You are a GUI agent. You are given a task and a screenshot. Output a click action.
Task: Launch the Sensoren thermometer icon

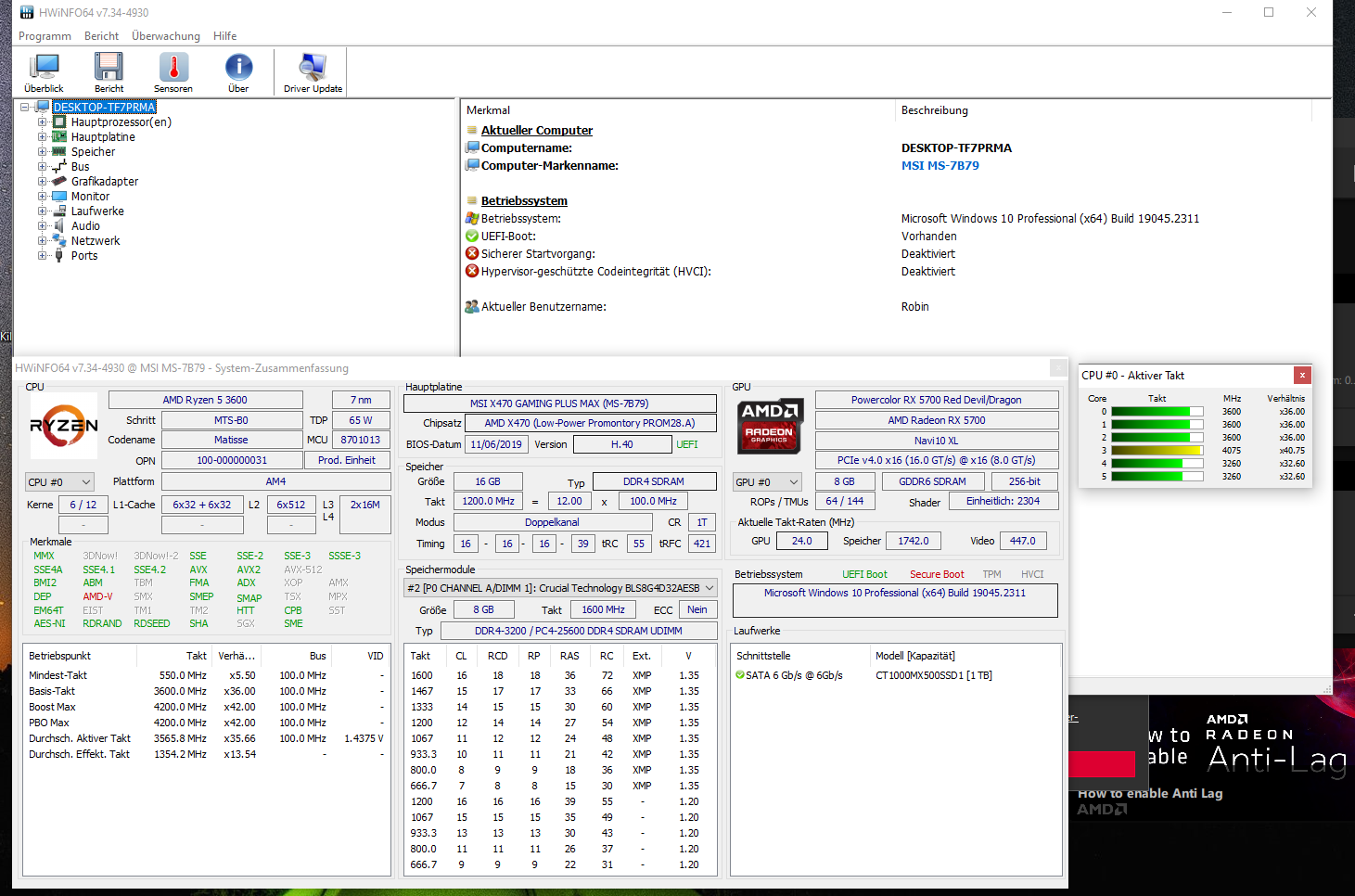pyautogui.click(x=173, y=72)
